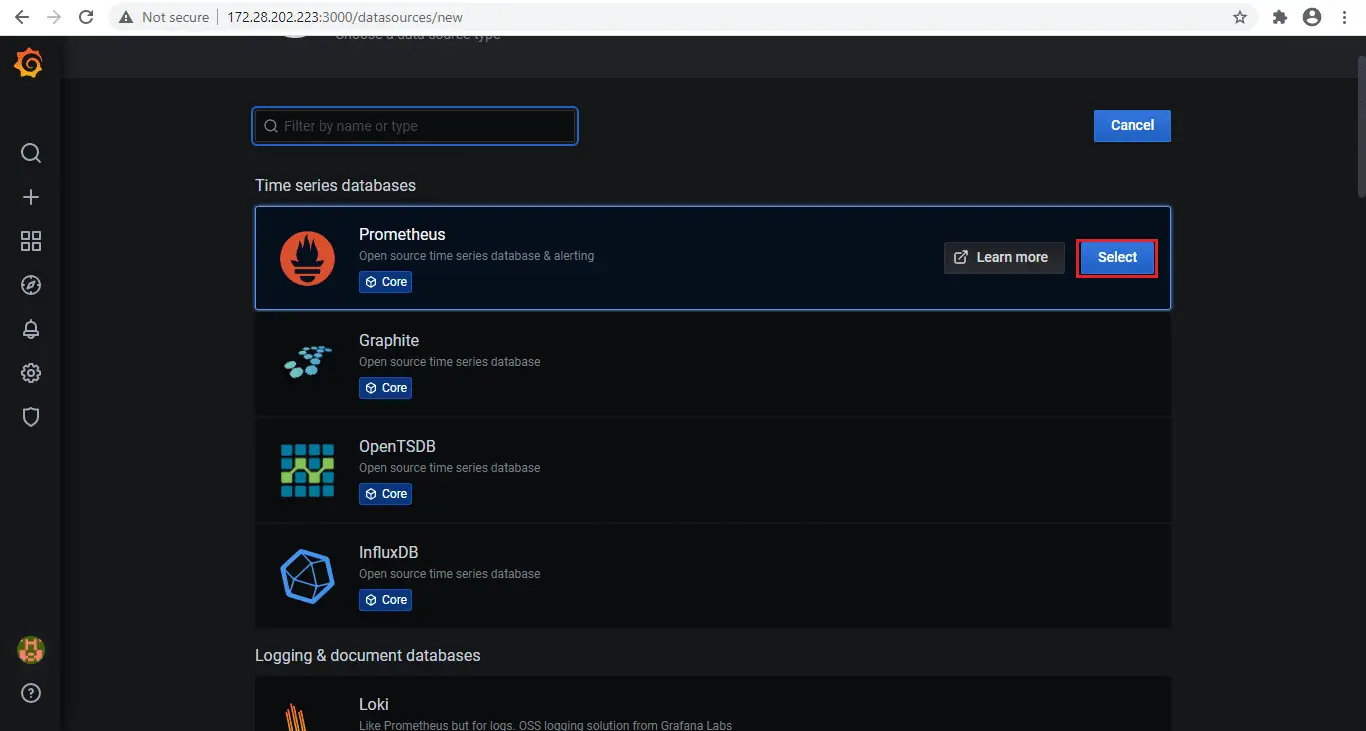The width and height of the screenshot is (1366, 731).
Task: Cancel adding a new data source
Action: click(1131, 125)
